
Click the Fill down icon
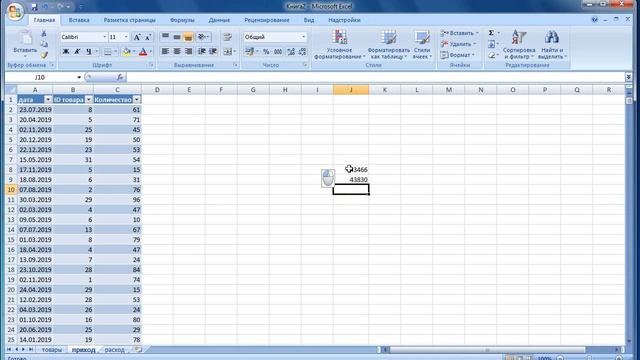click(x=491, y=44)
